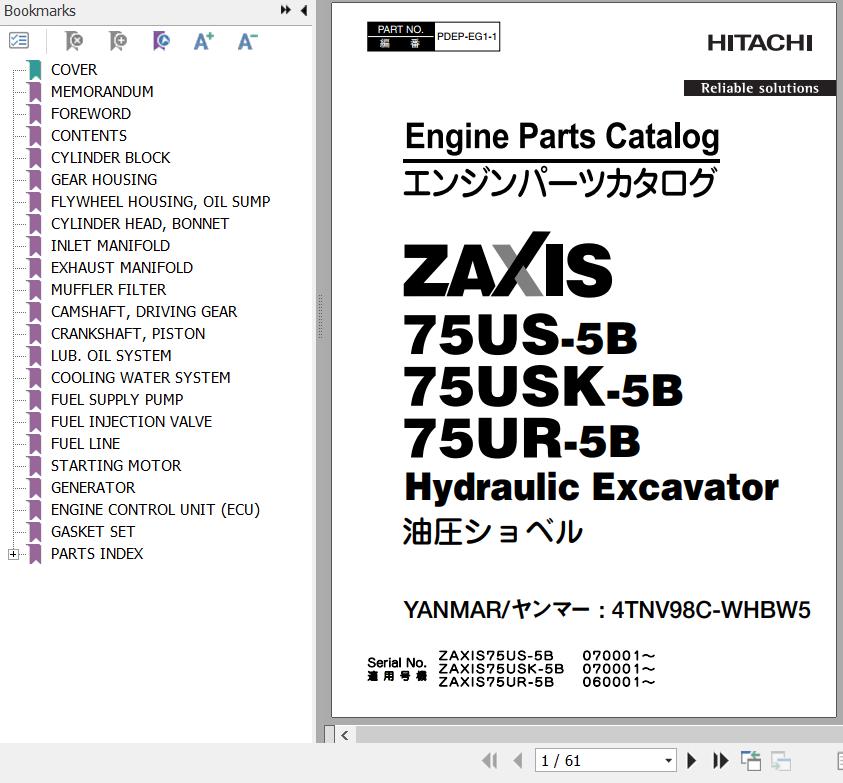843x783 pixels.
Task: Jump to the last page
Action: [x=720, y=760]
